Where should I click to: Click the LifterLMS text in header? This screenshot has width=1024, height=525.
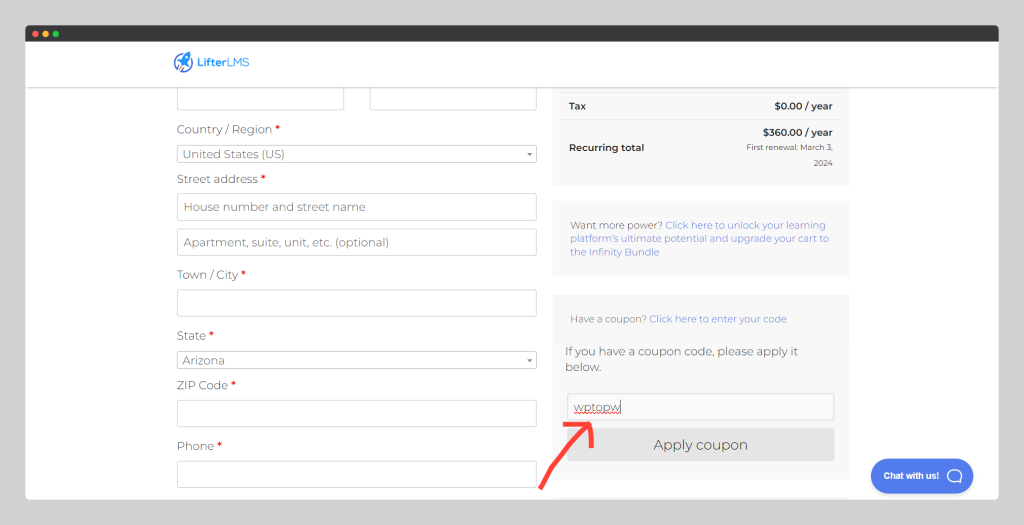[223, 63]
